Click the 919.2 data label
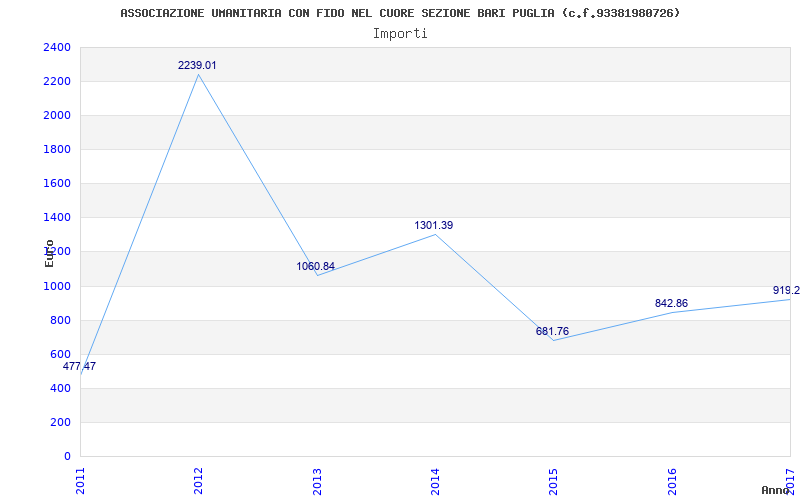This screenshot has width=800, height=500. click(x=786, y=290)
